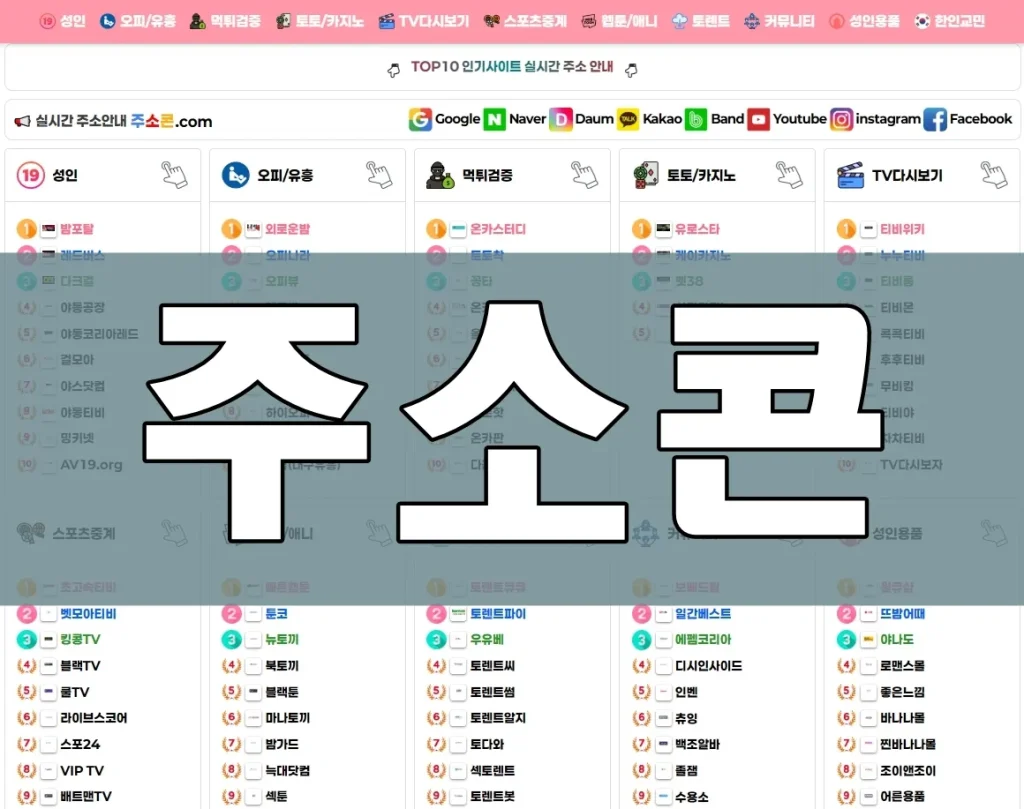Image resolution: width=1024 pixels, height=809 pixels.
Task: Click the yellow Kakao icon
Action: click(x=628, y=119)
